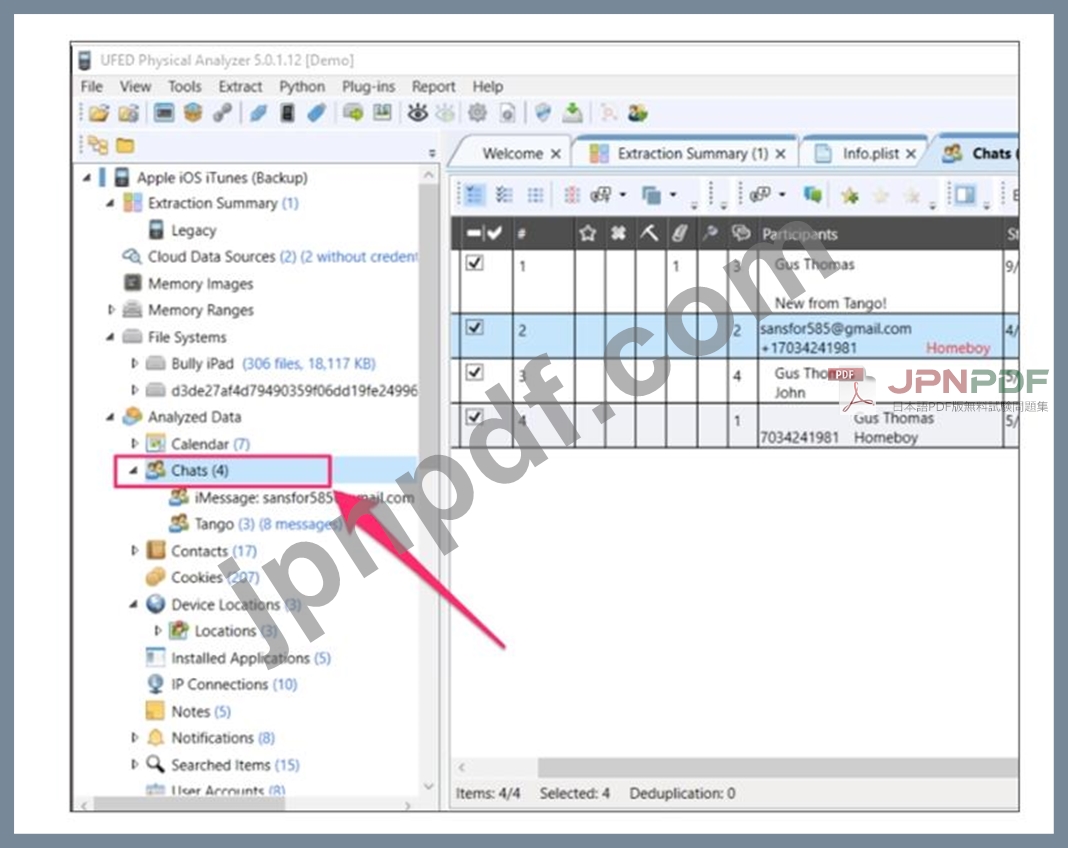Switch to the Info.plist tab
Viewport: 1068px width, 848px height.
coord(866,153)
